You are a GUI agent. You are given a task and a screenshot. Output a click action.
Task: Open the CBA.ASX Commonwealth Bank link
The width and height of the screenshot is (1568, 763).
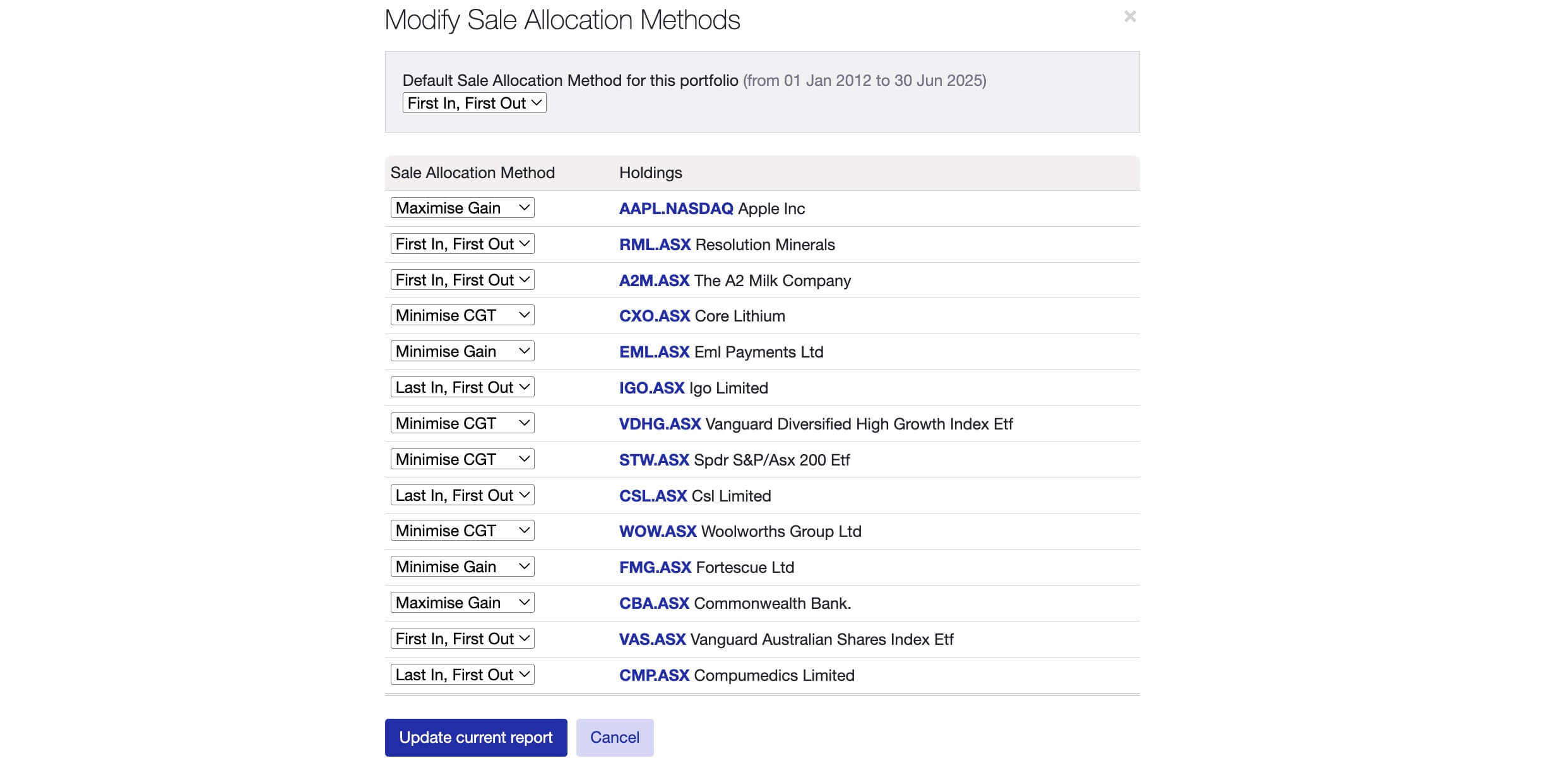point(653,603)
